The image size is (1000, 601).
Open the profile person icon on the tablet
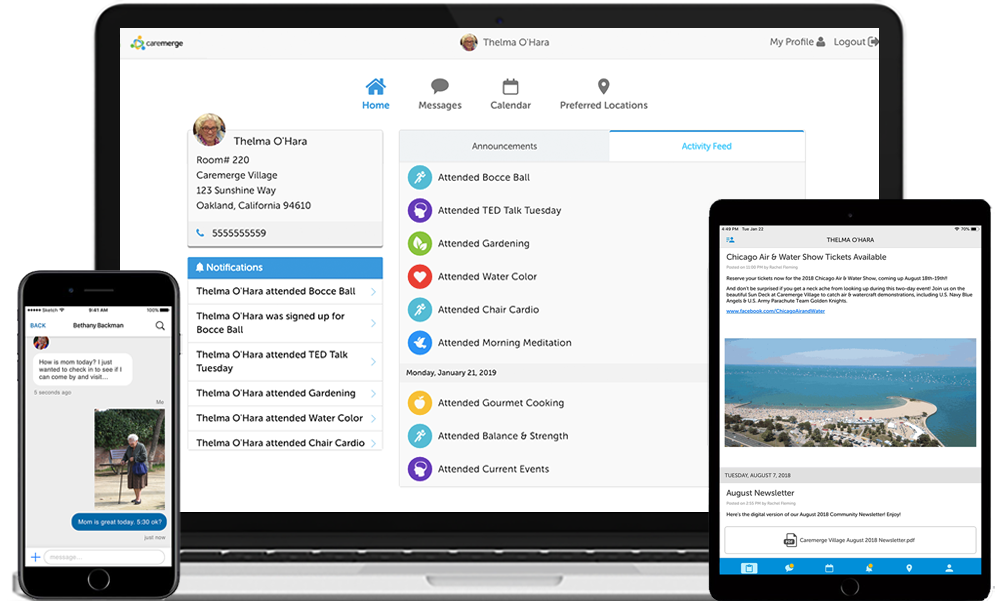point(948,567)
